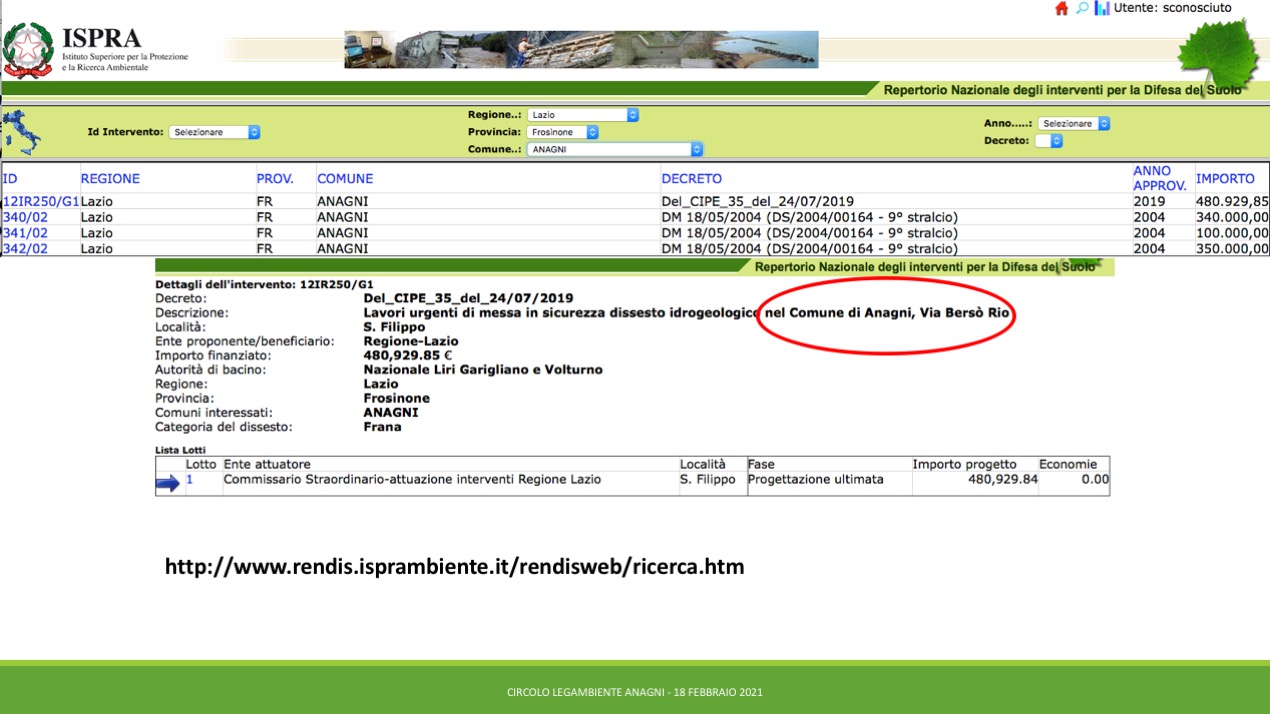Open intervention 340/02 link
Viewport: 1270px width, 714px height.
(x=25, y=217)
